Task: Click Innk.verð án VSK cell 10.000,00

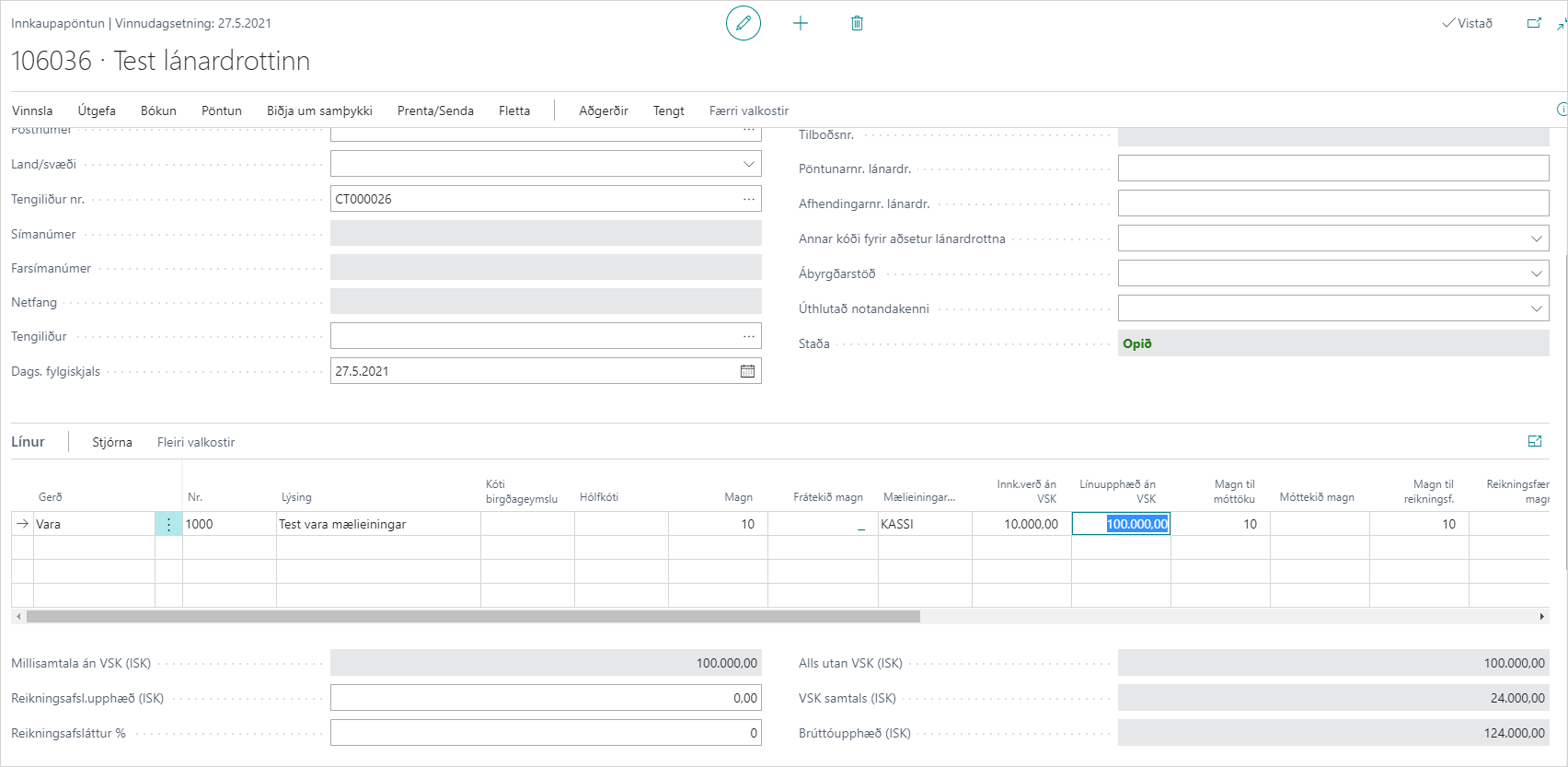Action: pos(1021,524)
